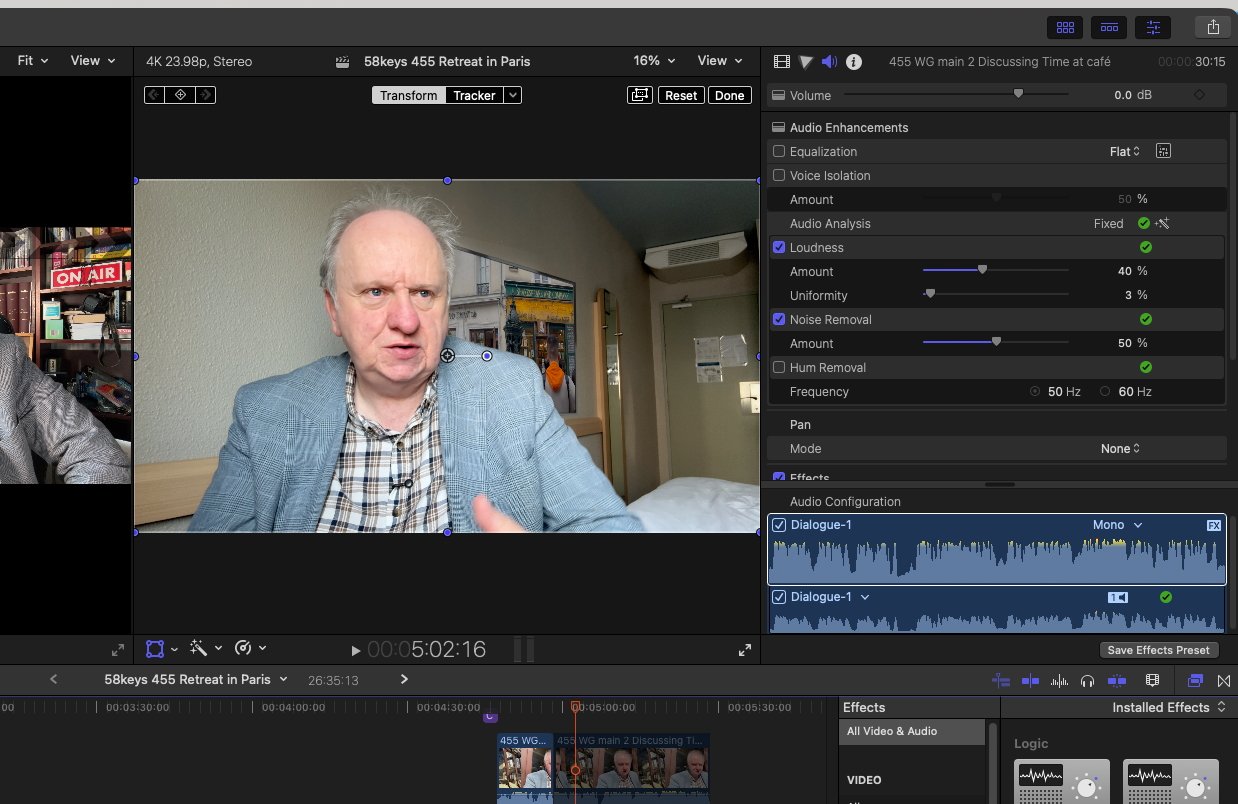
Task: Enable the Voice Isolation checkbox
Action: point(779,175)
